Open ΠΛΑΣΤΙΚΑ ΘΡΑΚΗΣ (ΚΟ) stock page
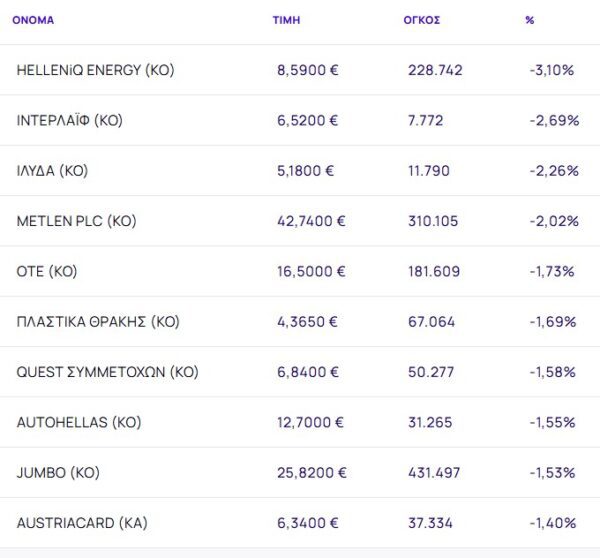The width and height of the screenshot is (600, 558). point(98,322)
